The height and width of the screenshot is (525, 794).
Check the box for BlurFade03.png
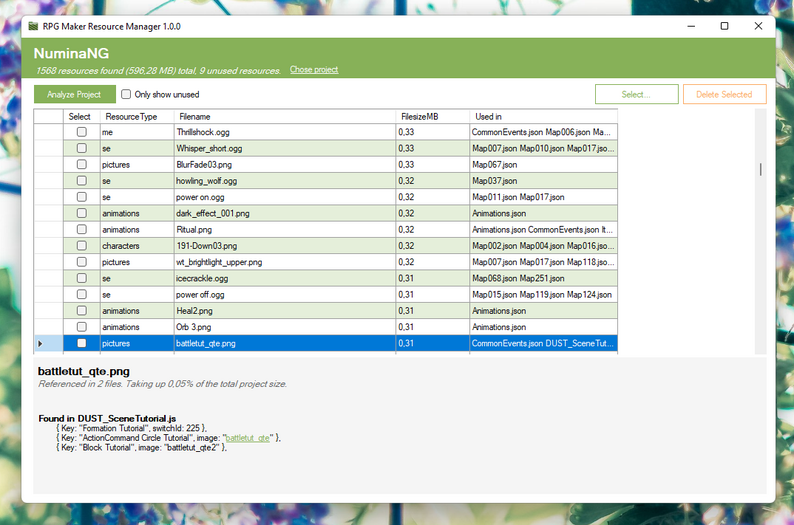tap(82, 164)
